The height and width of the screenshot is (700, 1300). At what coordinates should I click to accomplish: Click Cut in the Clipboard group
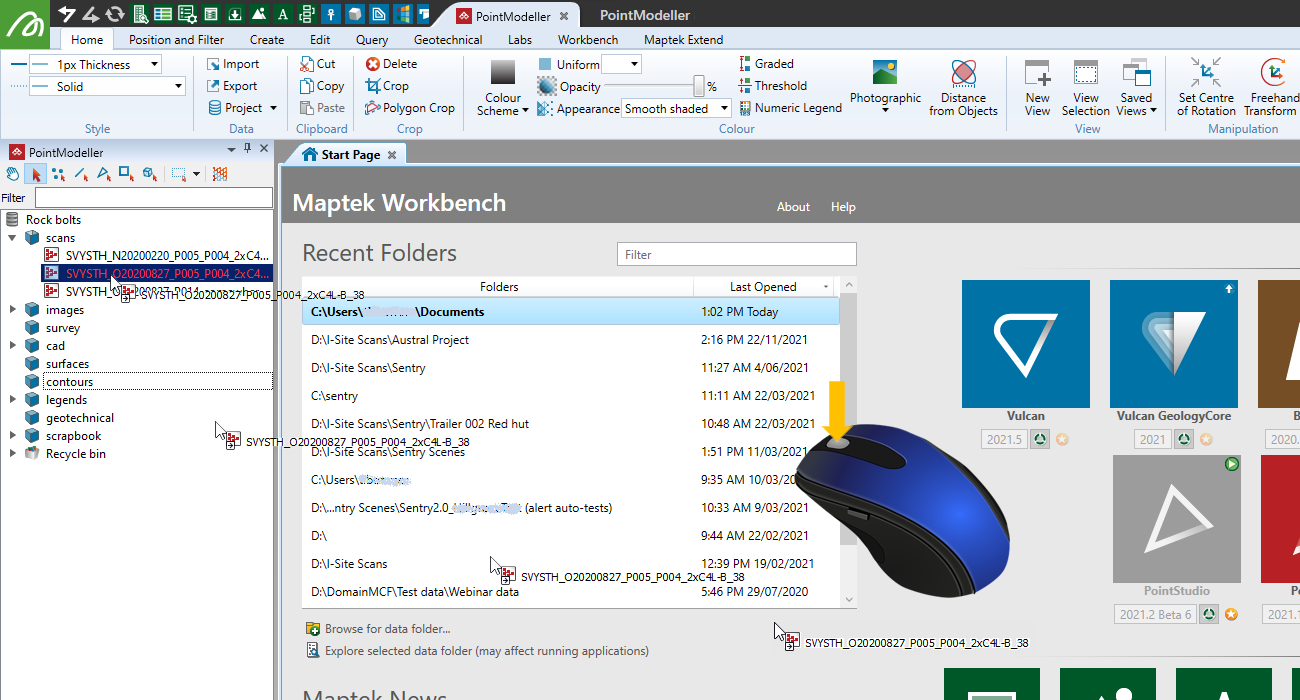click(318, 64)
